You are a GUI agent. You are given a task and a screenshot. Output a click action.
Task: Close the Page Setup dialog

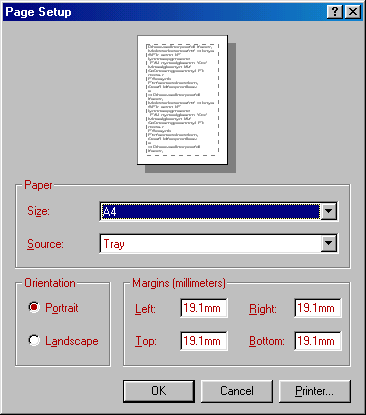click(x=353, y=12)
